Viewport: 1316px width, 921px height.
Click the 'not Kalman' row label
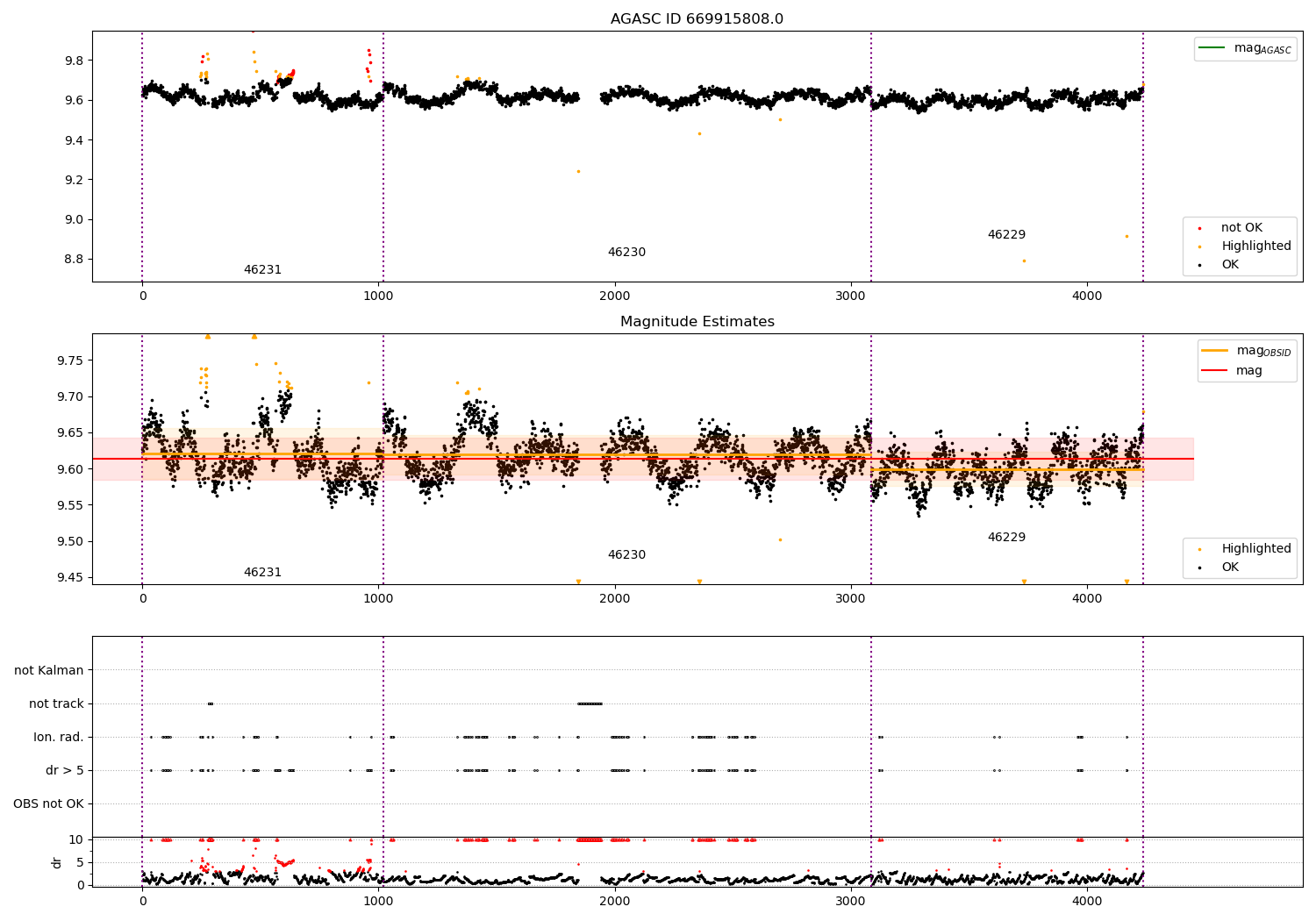click(49, 670)
